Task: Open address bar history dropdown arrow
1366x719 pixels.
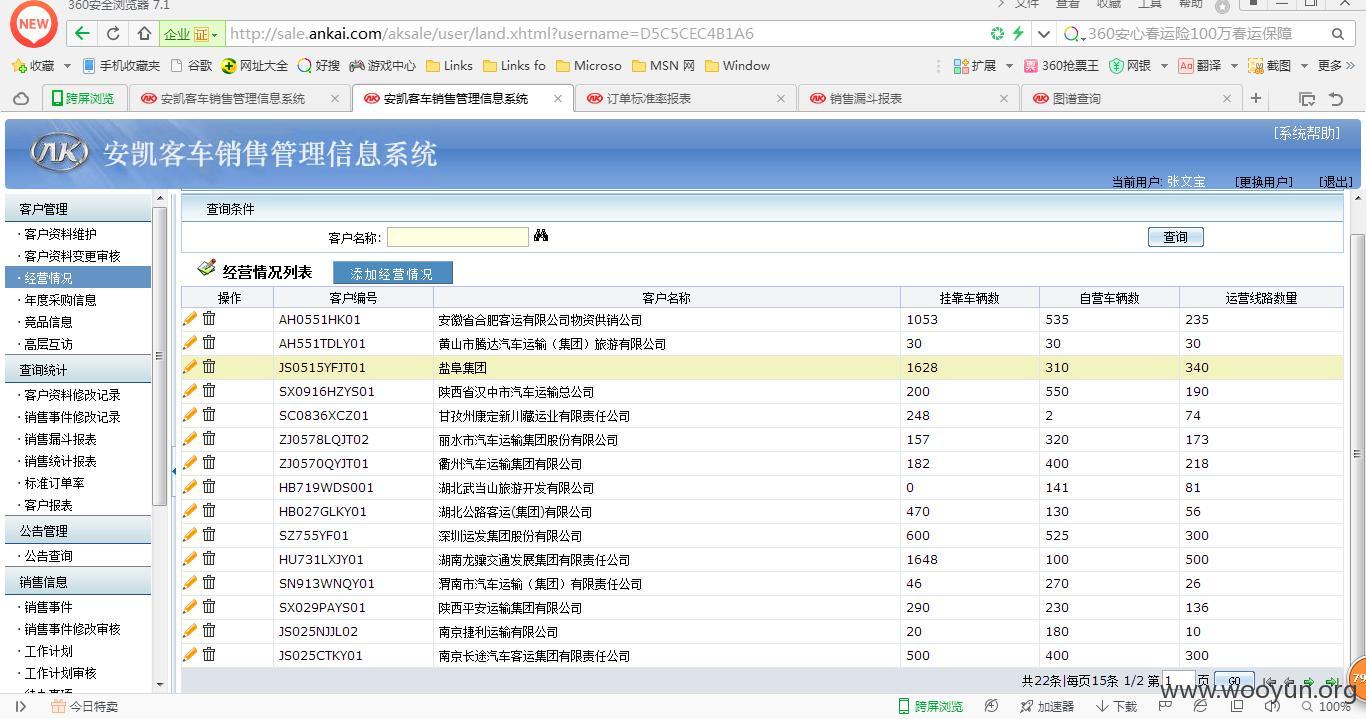Action: click(1044, 33)
